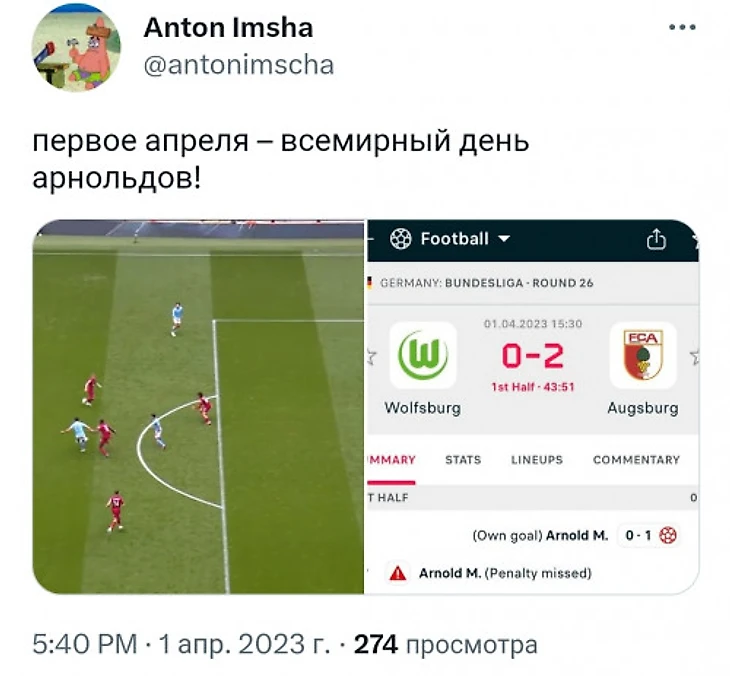Open the offside pitch image

click(x=198, y=406)
